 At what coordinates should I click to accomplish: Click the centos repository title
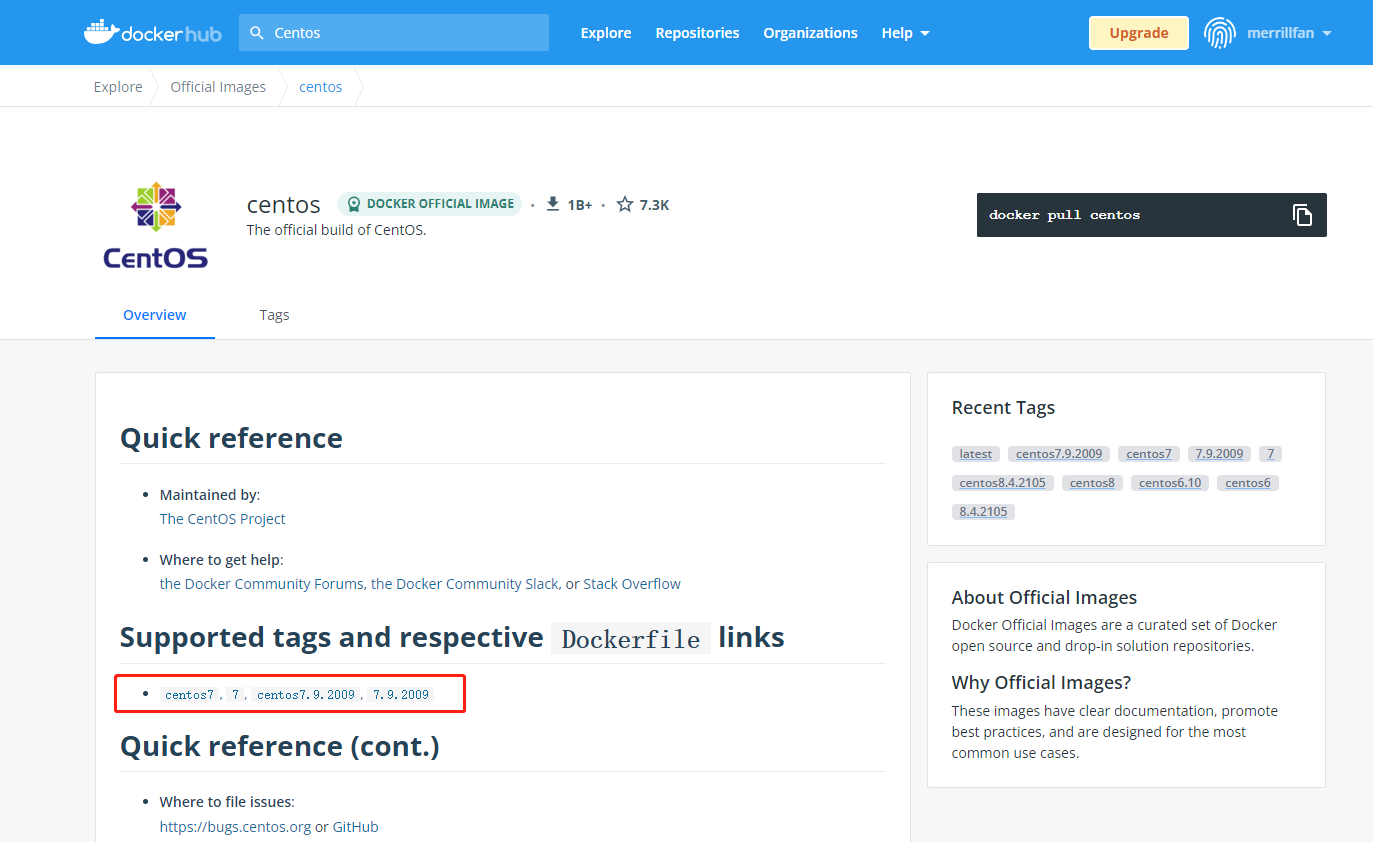pos(284,205)
